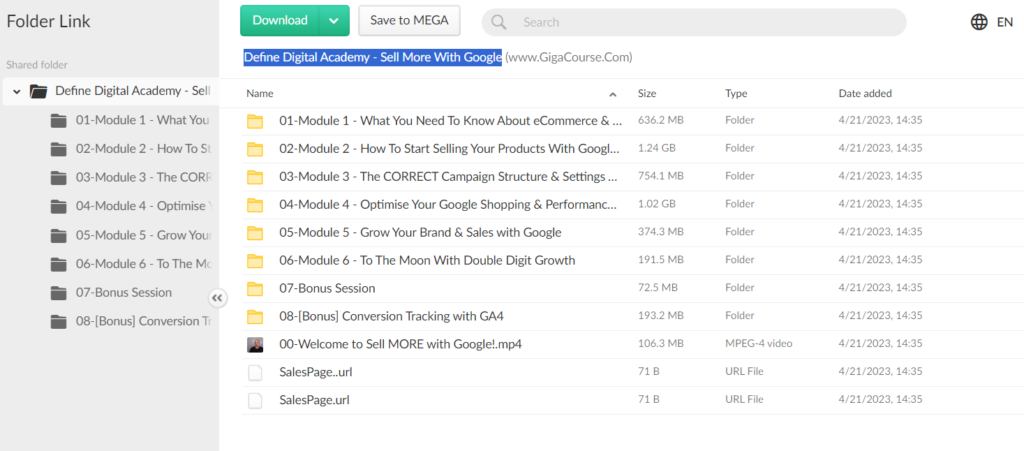Image resolution: width=1024 pixels, height=451 pixels.
Task: Click the folder icon for 01-Module 1 row
Action: click(x=255, y=121)
